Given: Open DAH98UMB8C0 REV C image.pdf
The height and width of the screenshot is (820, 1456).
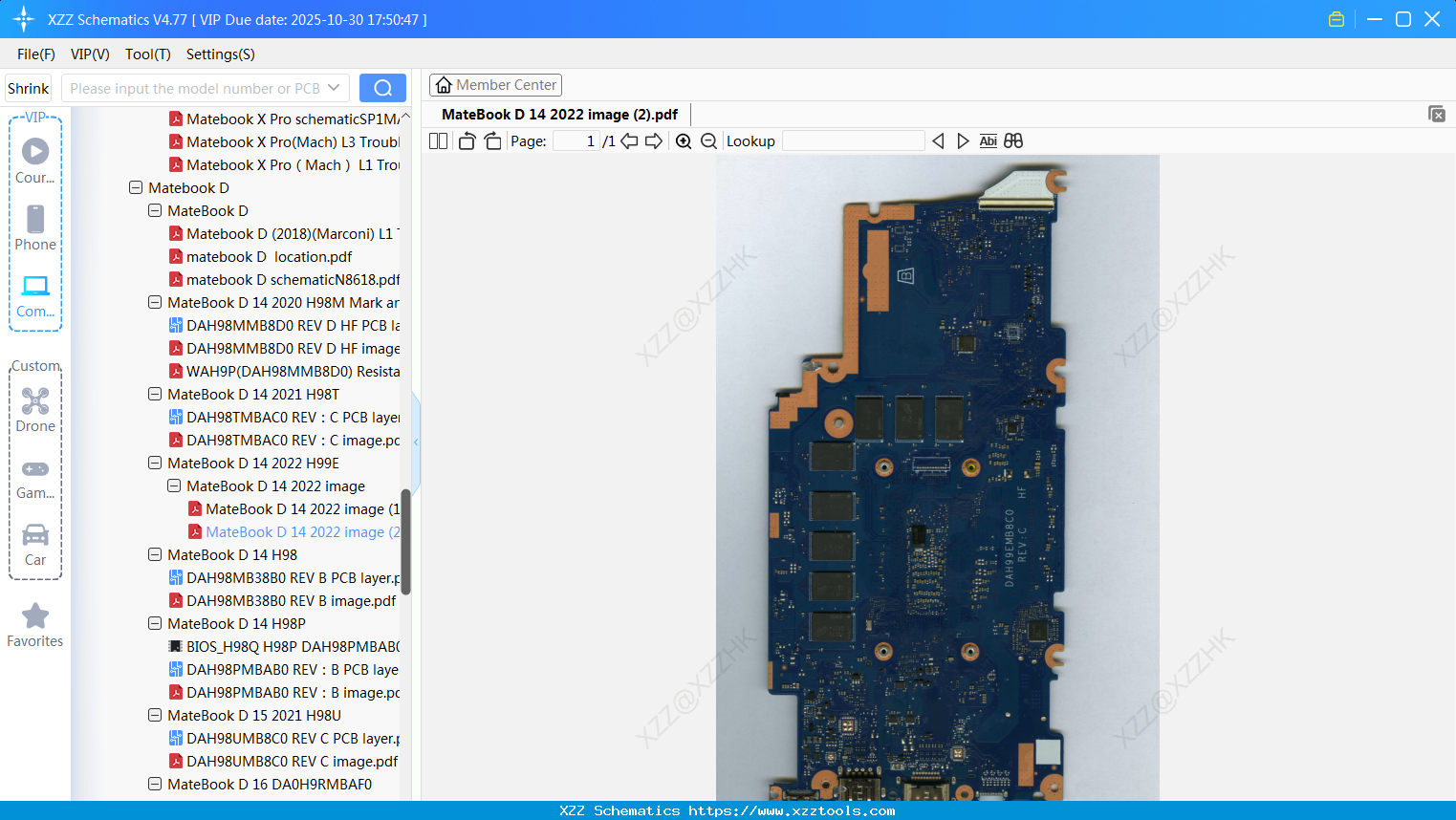Looking at the screenshot, I should 283,762.
